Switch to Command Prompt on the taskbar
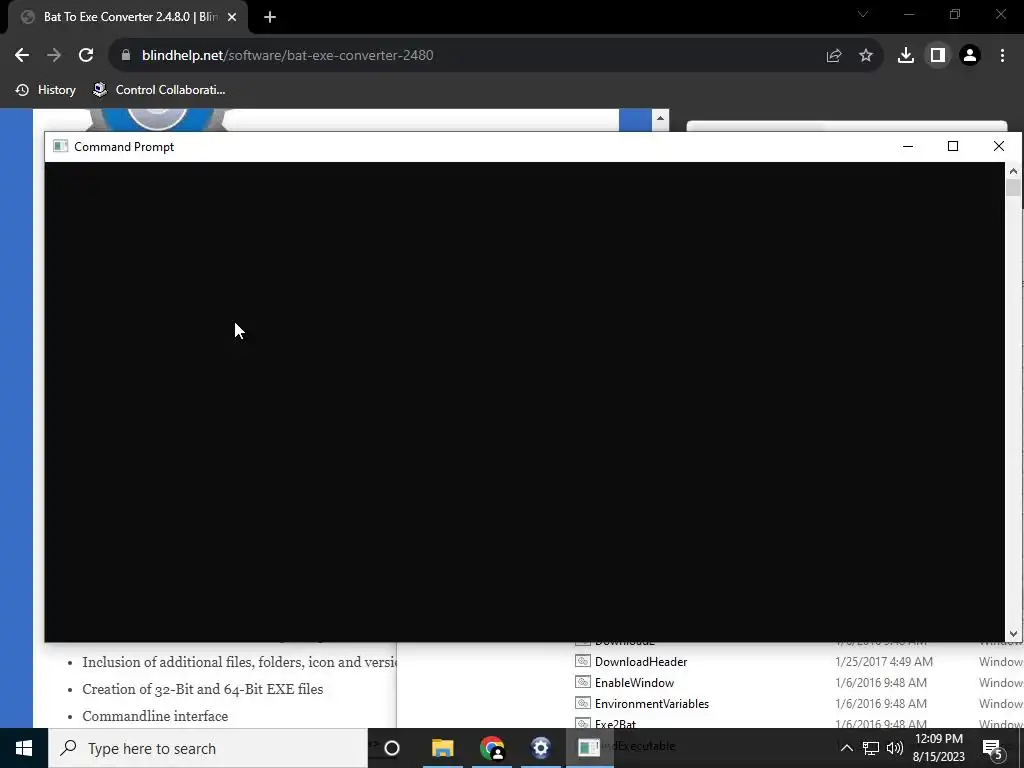 tap(589, 748)
